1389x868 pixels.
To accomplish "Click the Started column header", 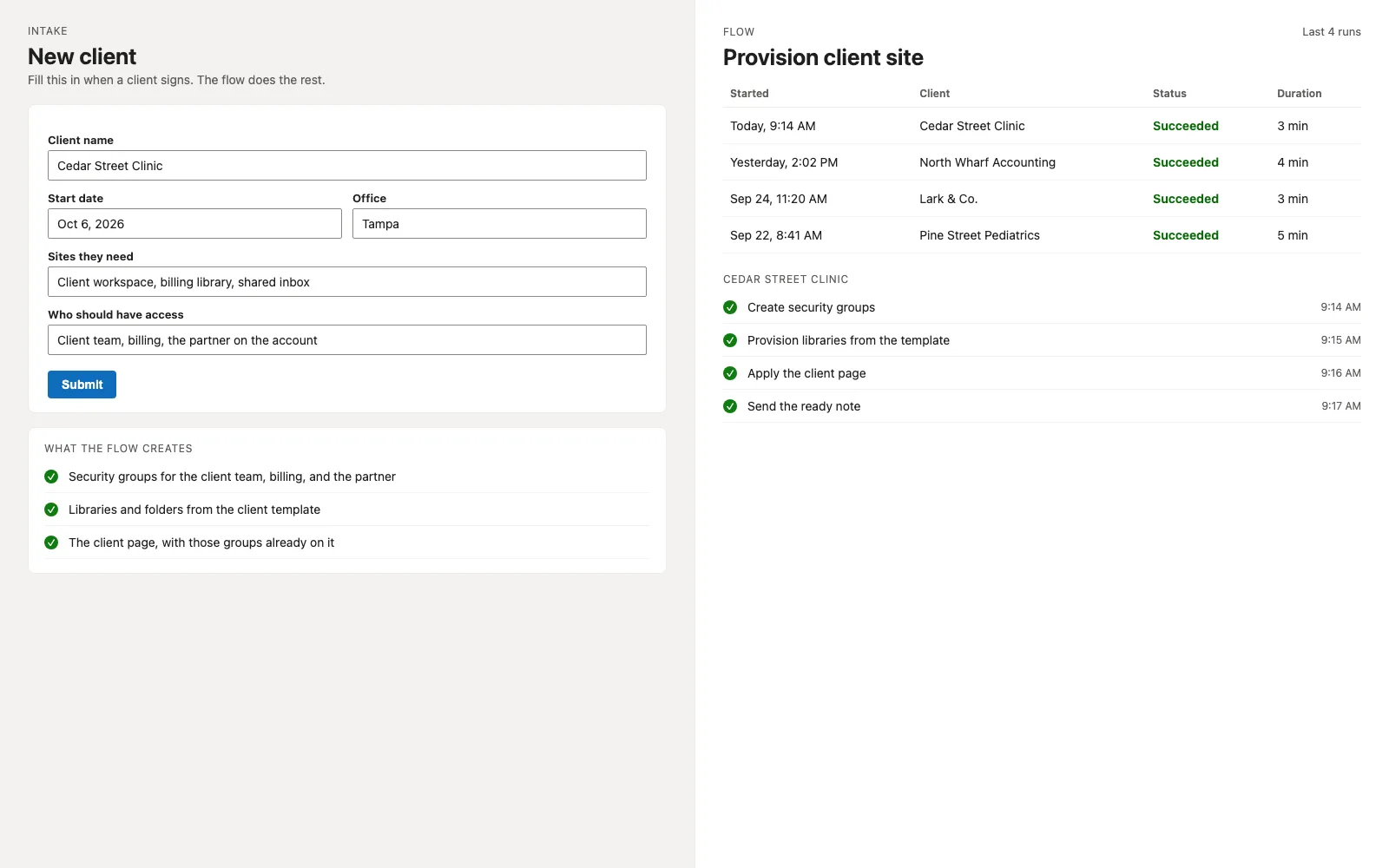I will [x=749, y=94].
